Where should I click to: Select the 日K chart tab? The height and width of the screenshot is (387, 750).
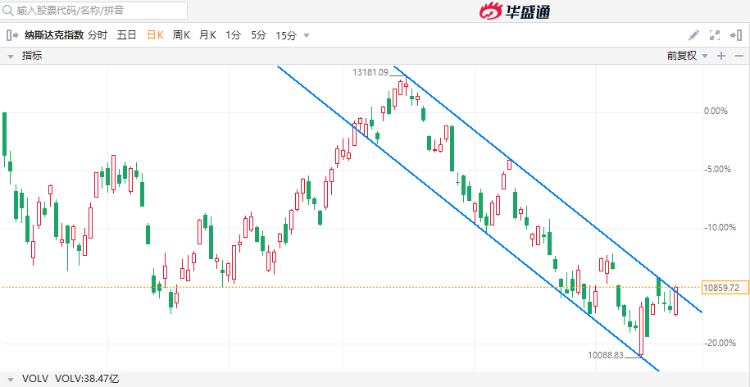pos(155,35)
